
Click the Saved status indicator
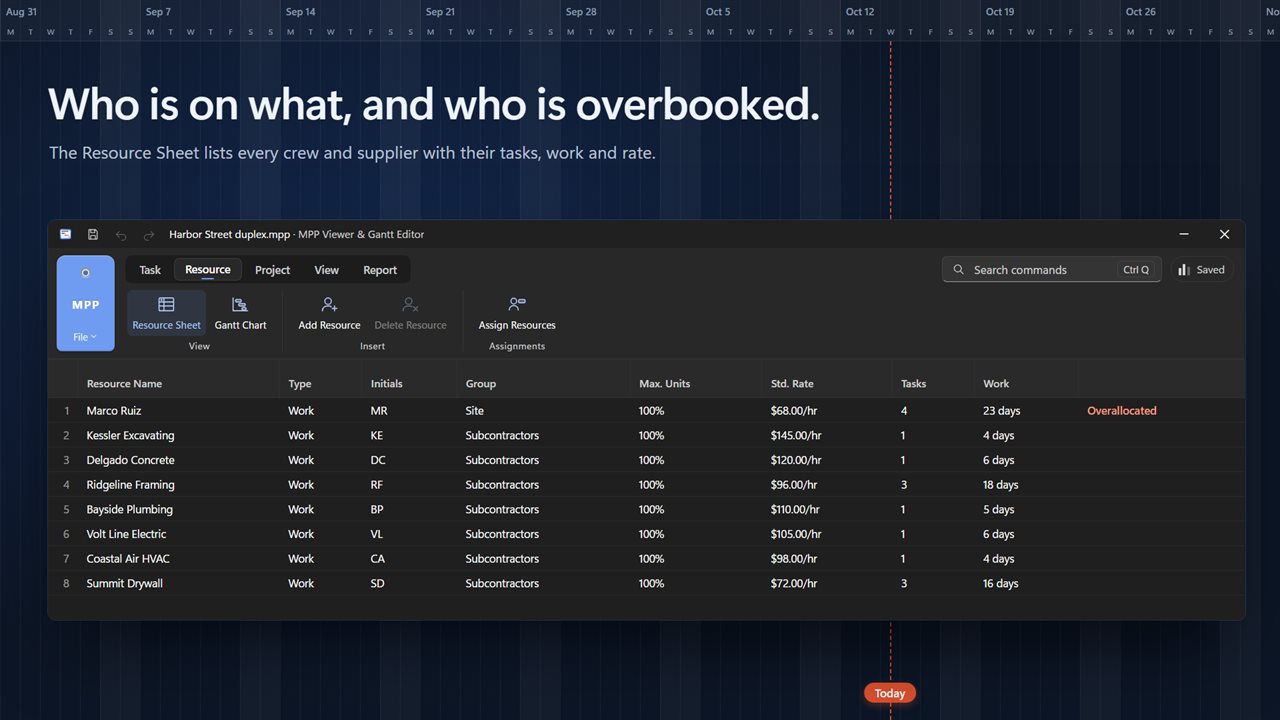(x=1202, y=269)
